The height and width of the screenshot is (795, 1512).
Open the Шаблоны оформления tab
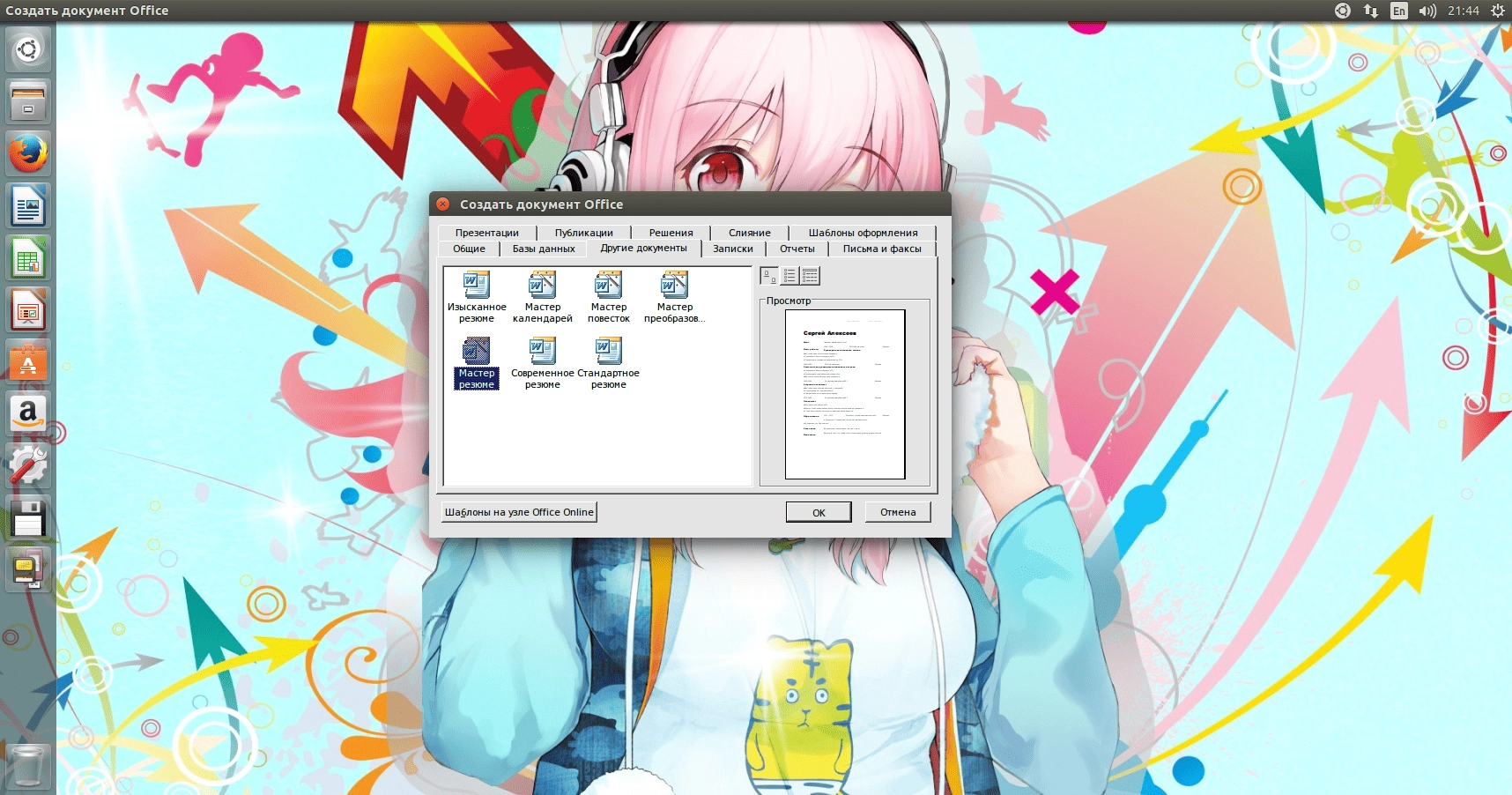pyautogui.click(x=863, y=233)
